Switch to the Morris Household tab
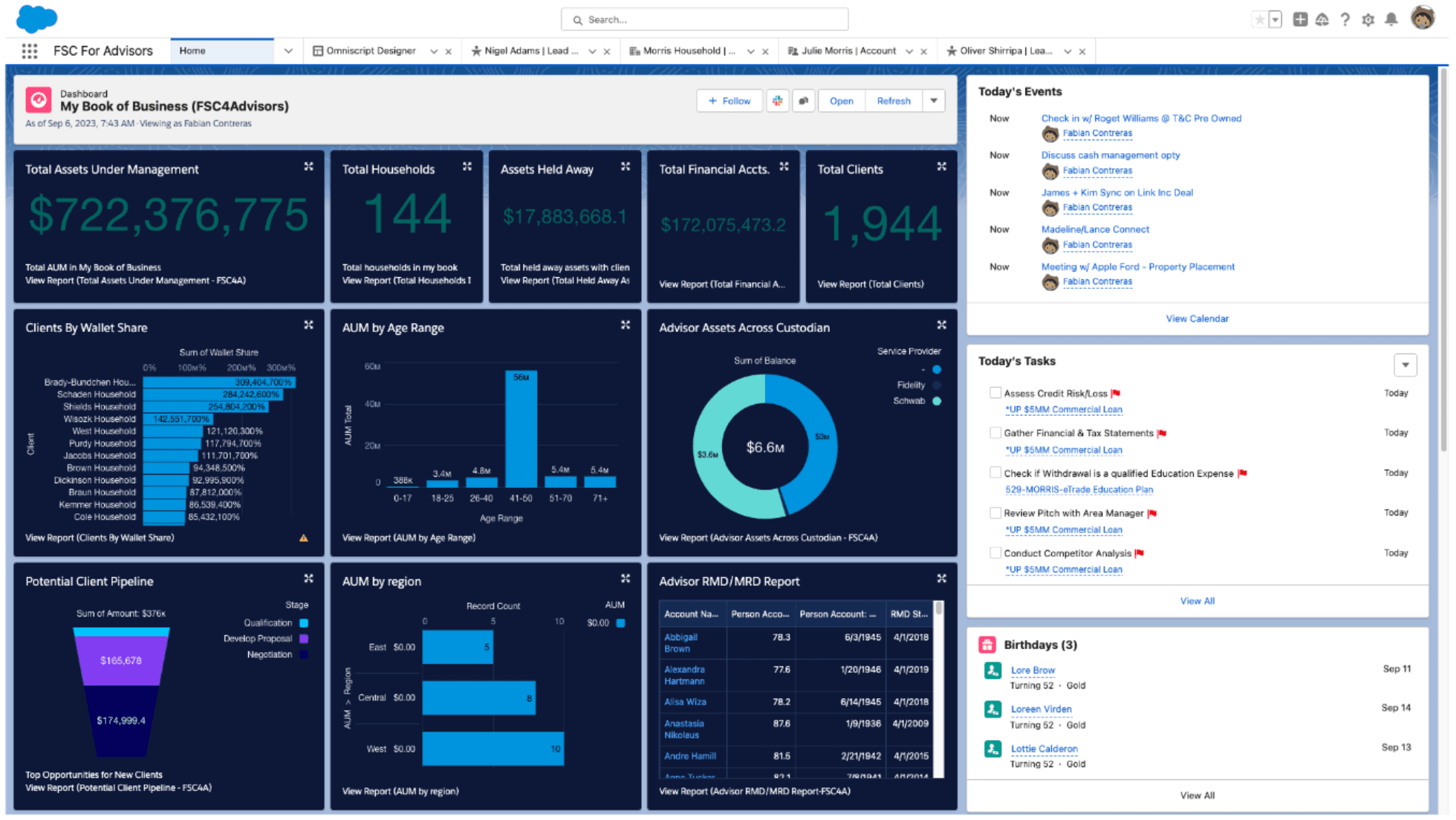This screenshot has height=820, width=1456. coord(683,51)
